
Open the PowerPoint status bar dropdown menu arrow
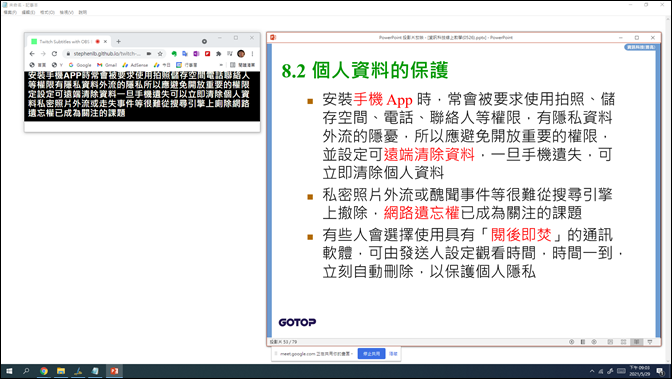(x=650, y=342)
